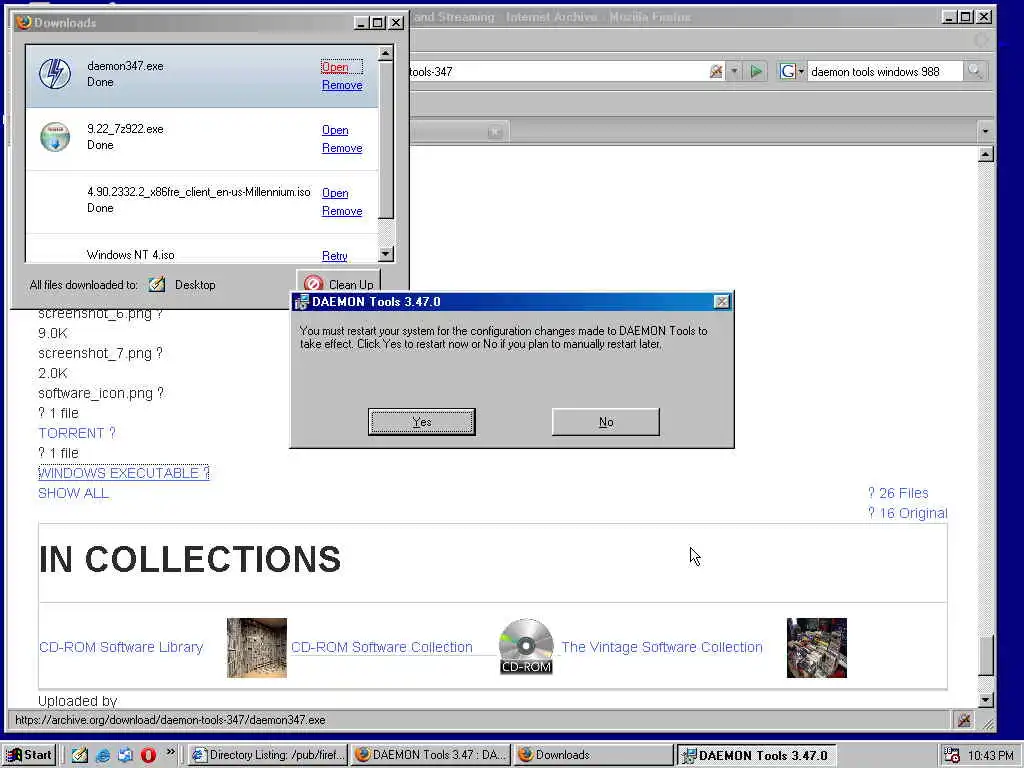The width and height of the screenshot is (1024, 768).
Task: Click the status bar security icon
Action: (x=963, y=720)
